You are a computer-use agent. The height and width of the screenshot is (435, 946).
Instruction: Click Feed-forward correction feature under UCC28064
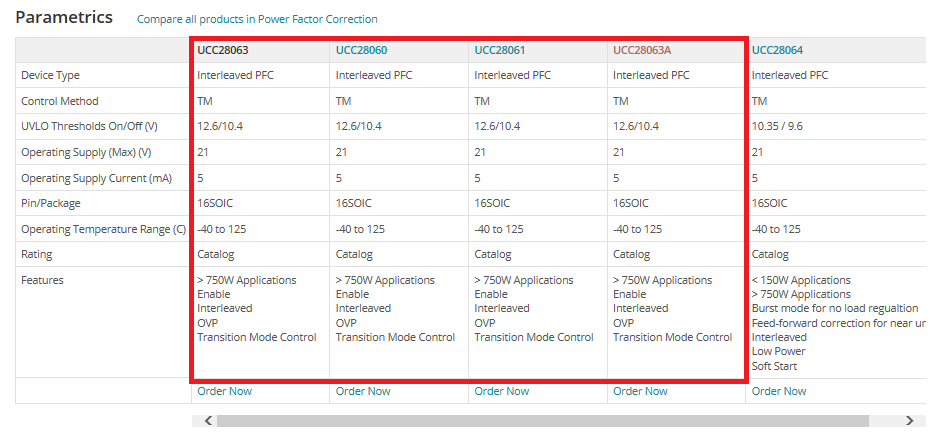tap(839, 323)
